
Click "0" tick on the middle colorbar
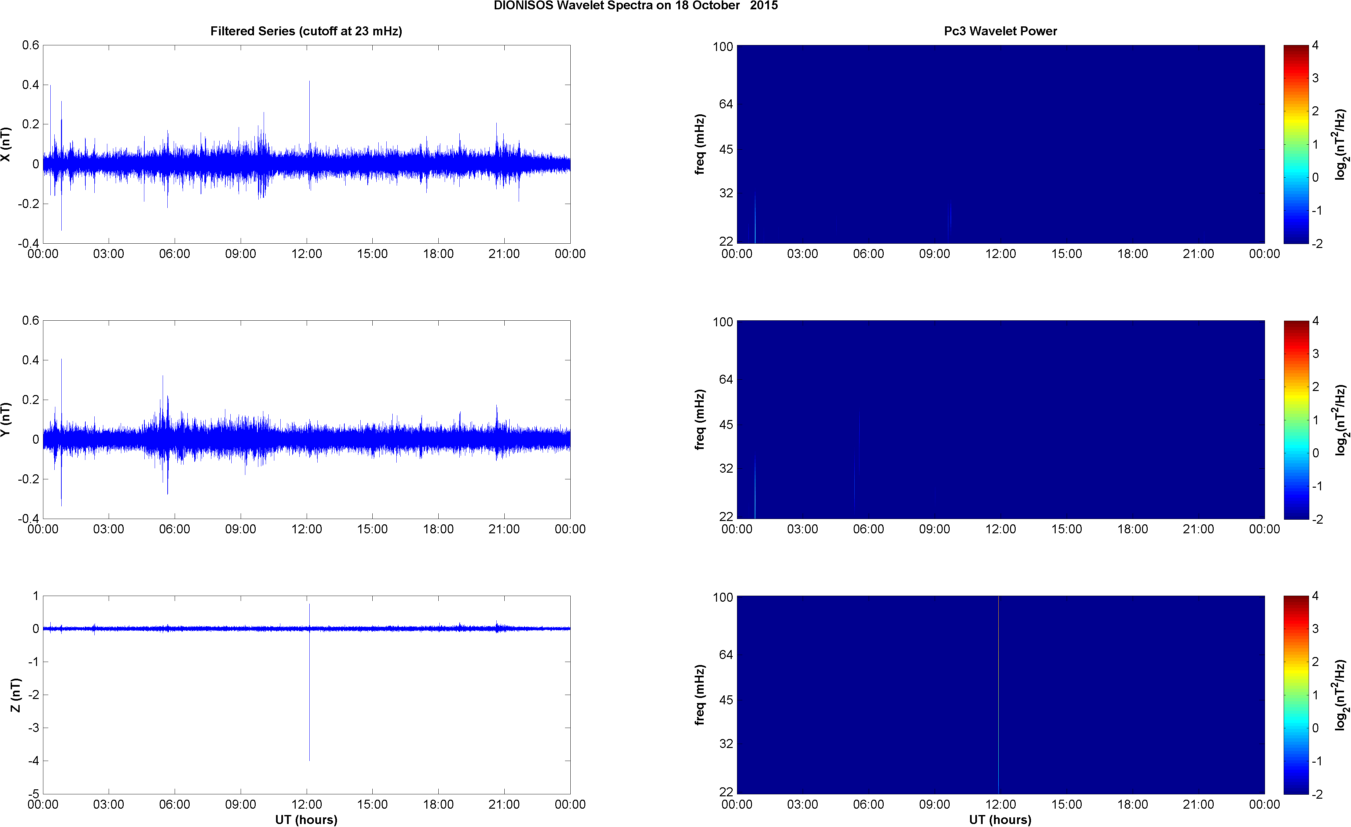click(x=1316, y=453)
